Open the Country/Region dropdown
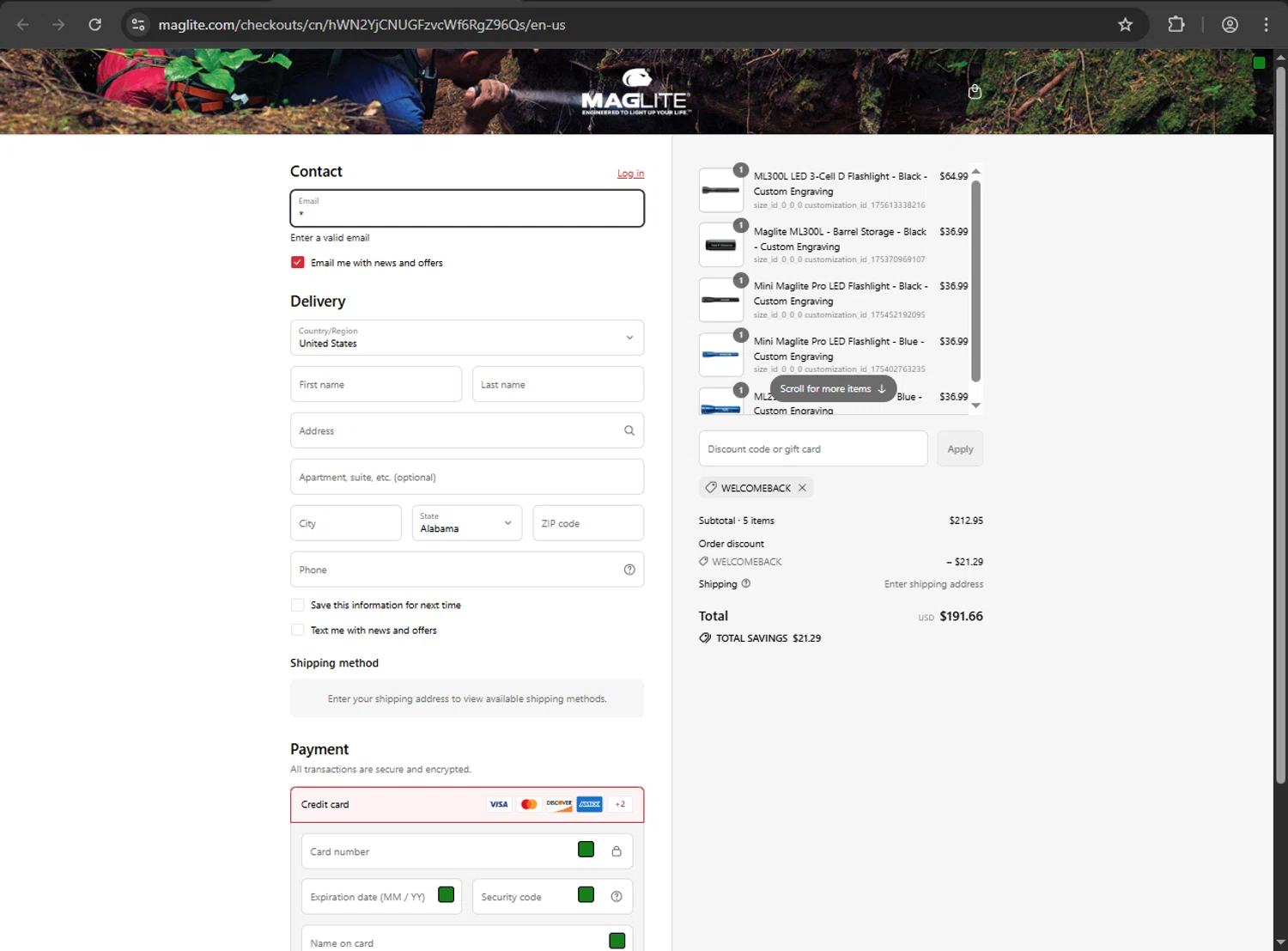The height and width of the screenshot is (951, 1288). pyautogui.click(x=467, y=338)
